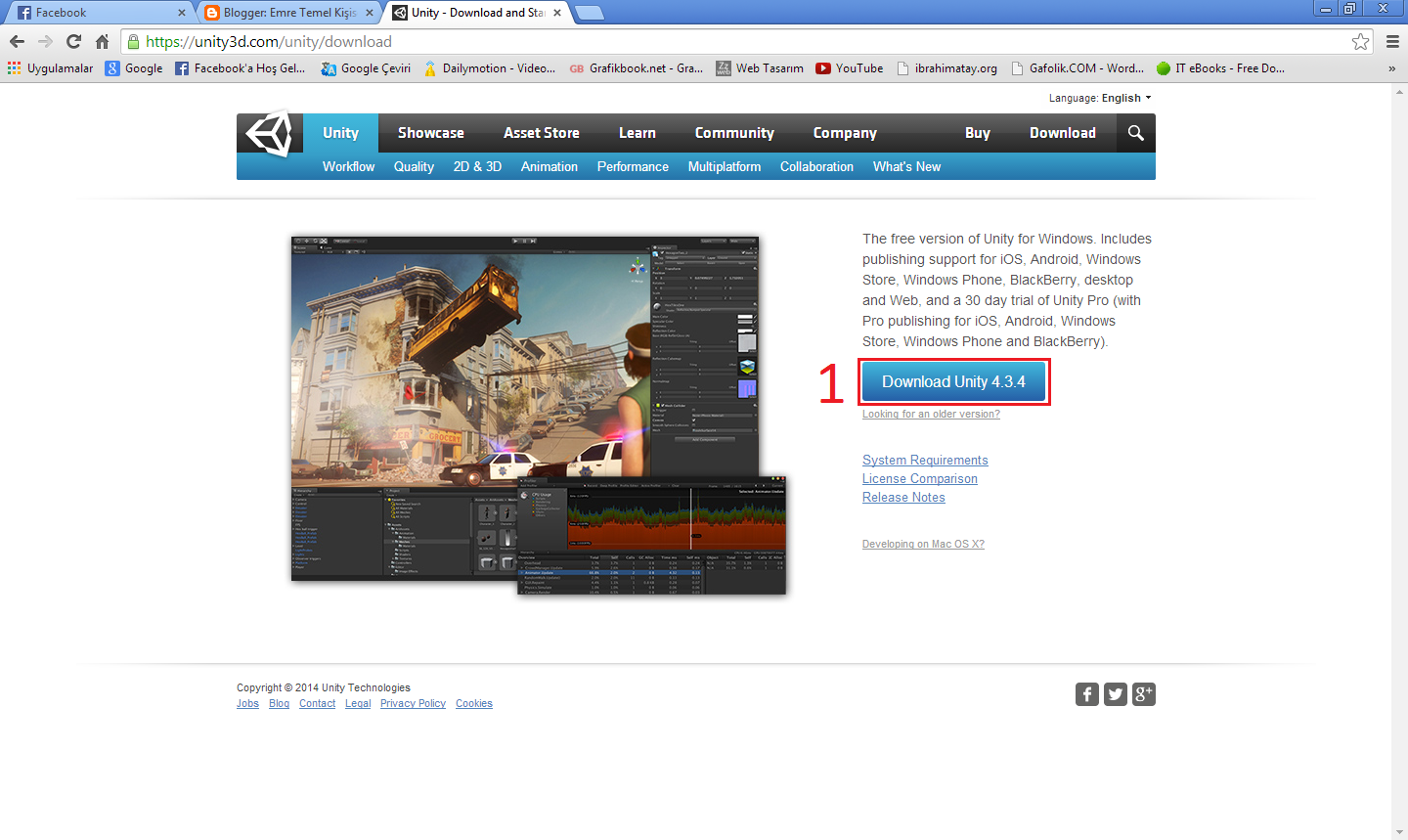Image resolution: width=1408 pixels, height=840 pixels.
Task: Open the Showcase nav item
Action: (x=431, y=133)
